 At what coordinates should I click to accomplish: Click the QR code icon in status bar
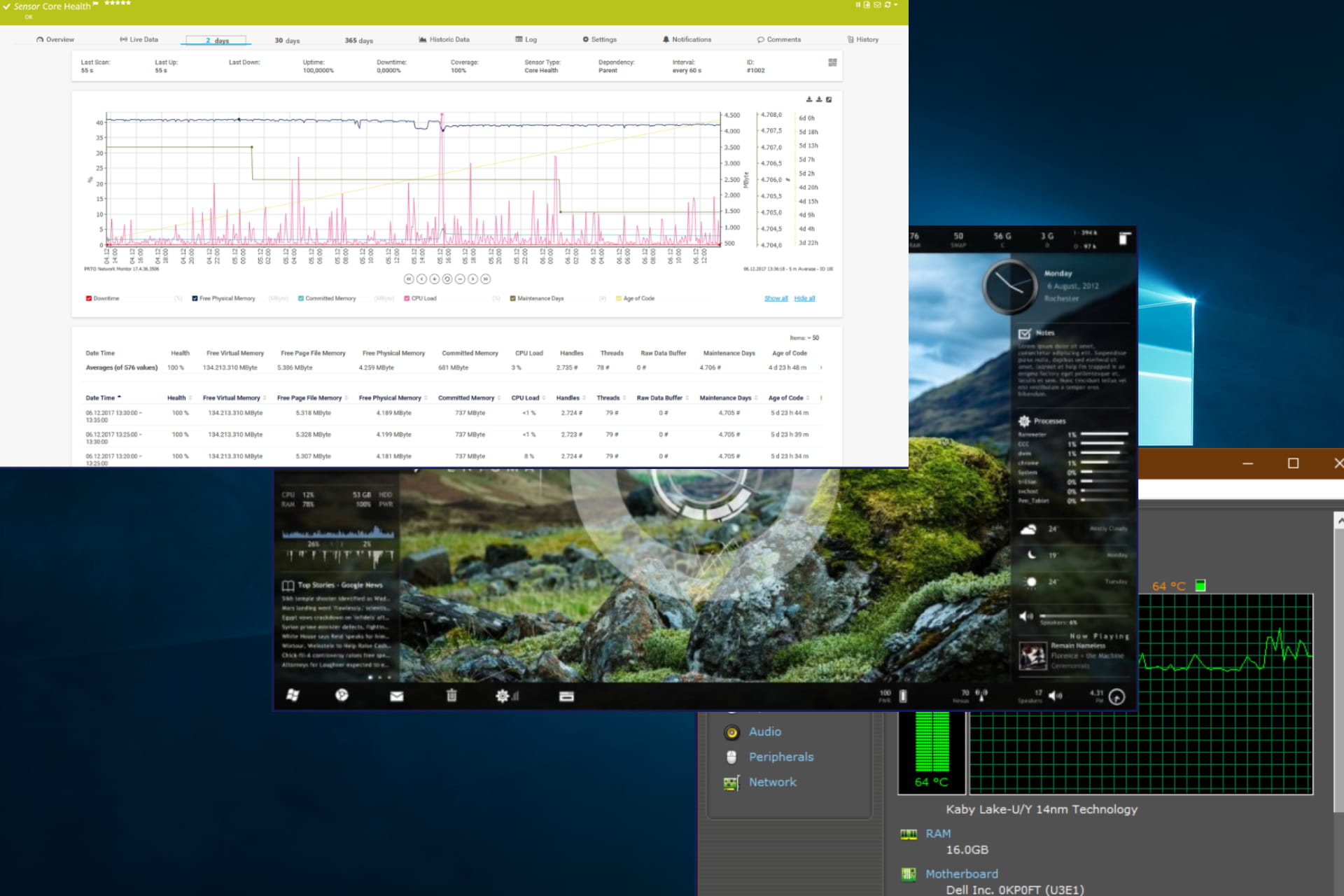click(x=832, y=62)
